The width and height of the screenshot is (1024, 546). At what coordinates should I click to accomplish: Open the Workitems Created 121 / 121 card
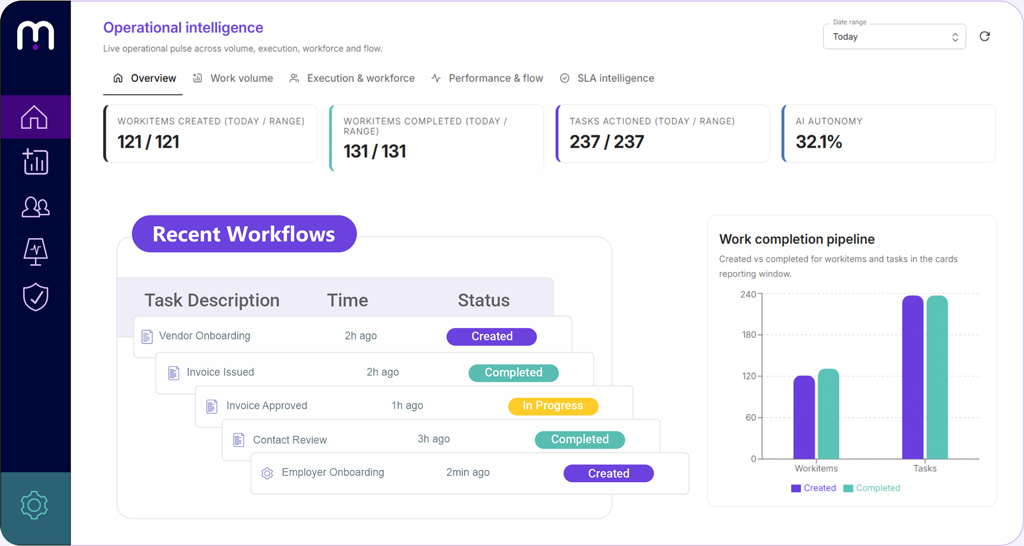pyautogui.click(x=210, y=133)
